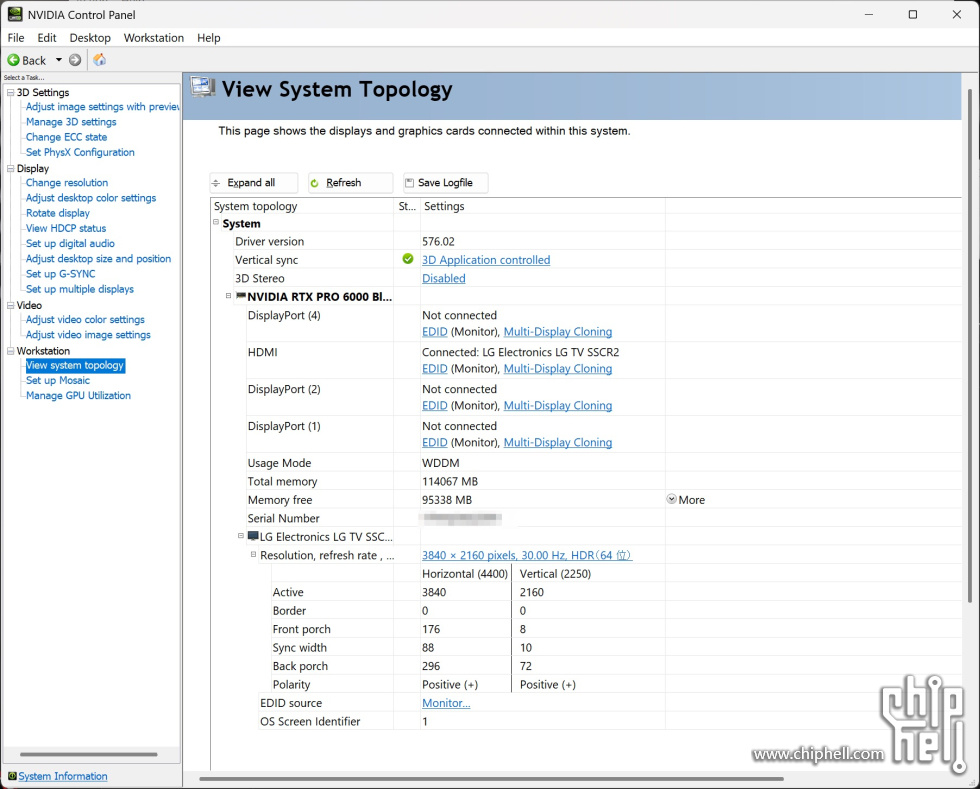This screenshot has width=980, height=789.
Task: Open the Workstation menu
Action: (x=154, y=38)
